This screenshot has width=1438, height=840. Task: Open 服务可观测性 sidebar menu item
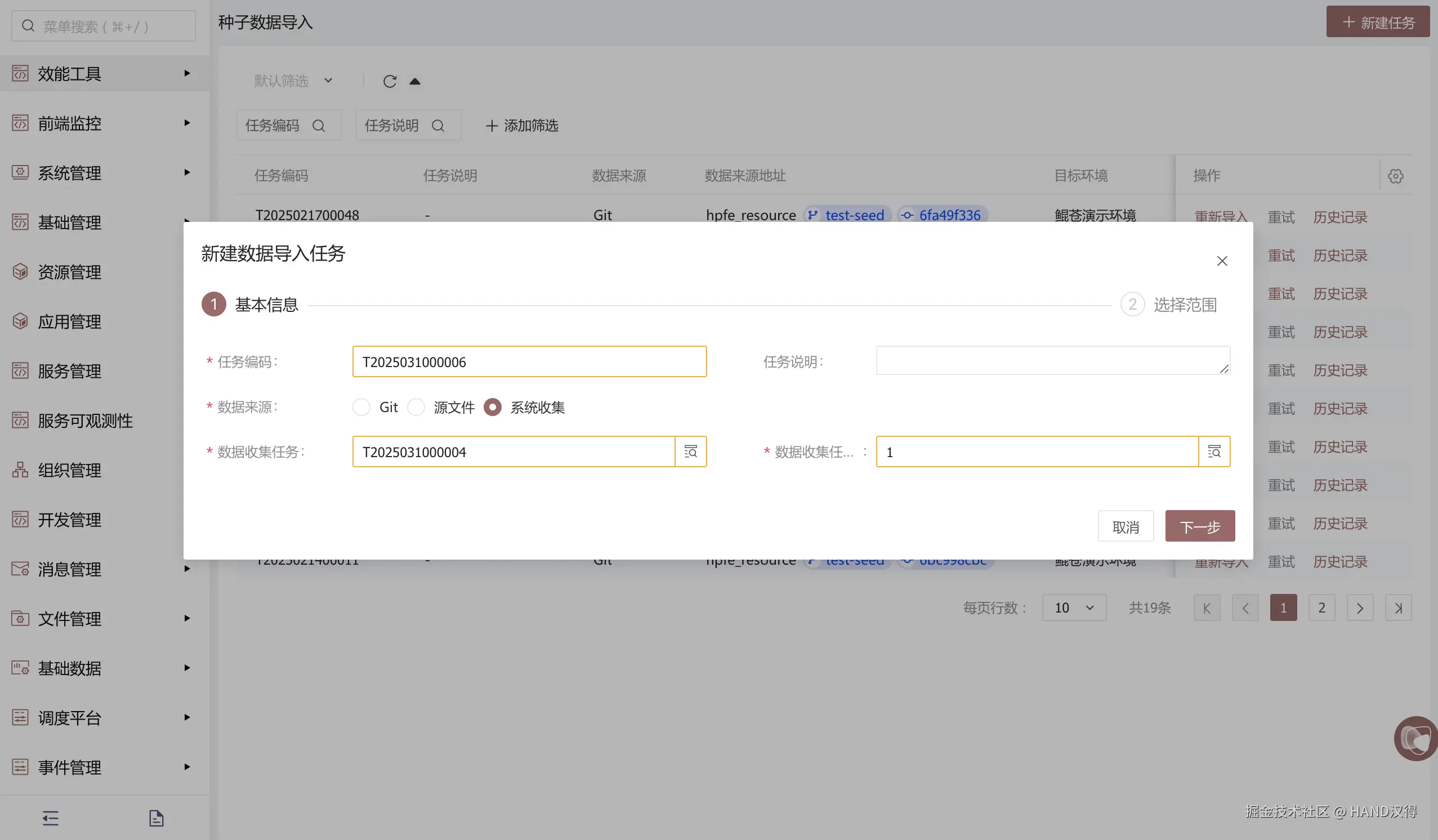(86, 421)
